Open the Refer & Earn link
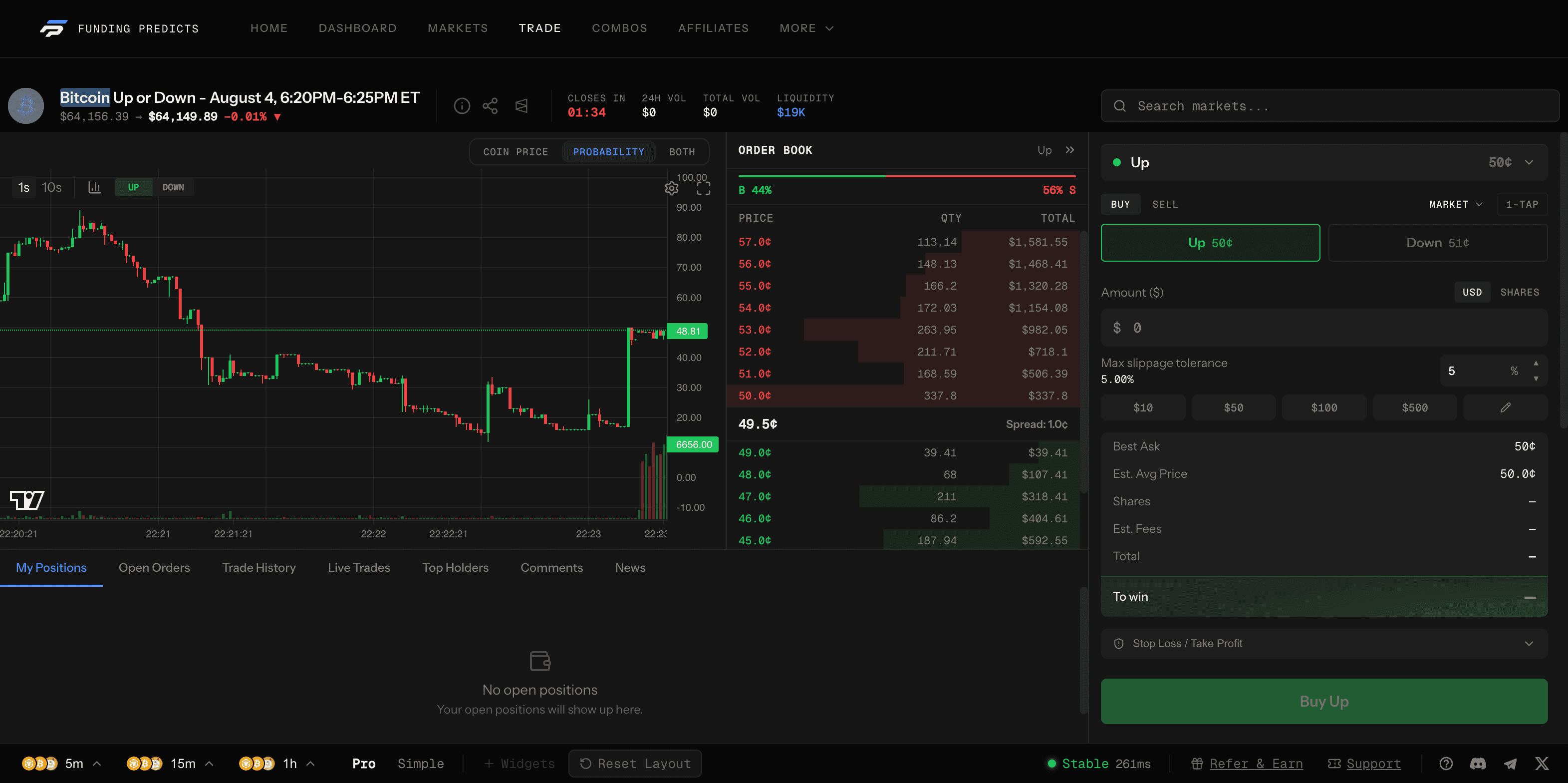Viewport: 1568px width, 783px height. (1256, 764)
